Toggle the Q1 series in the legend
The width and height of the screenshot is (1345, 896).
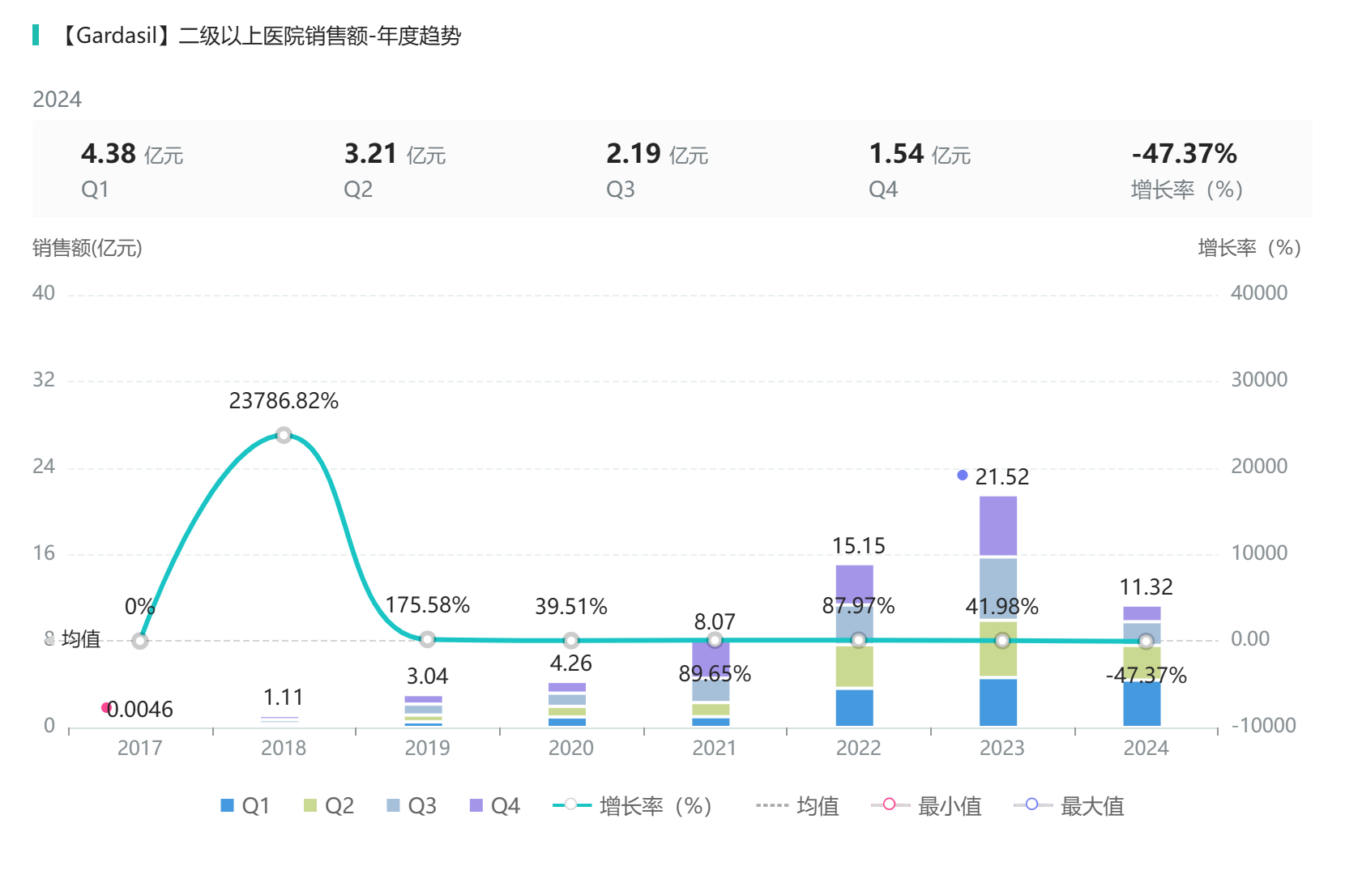click(245, 806)
